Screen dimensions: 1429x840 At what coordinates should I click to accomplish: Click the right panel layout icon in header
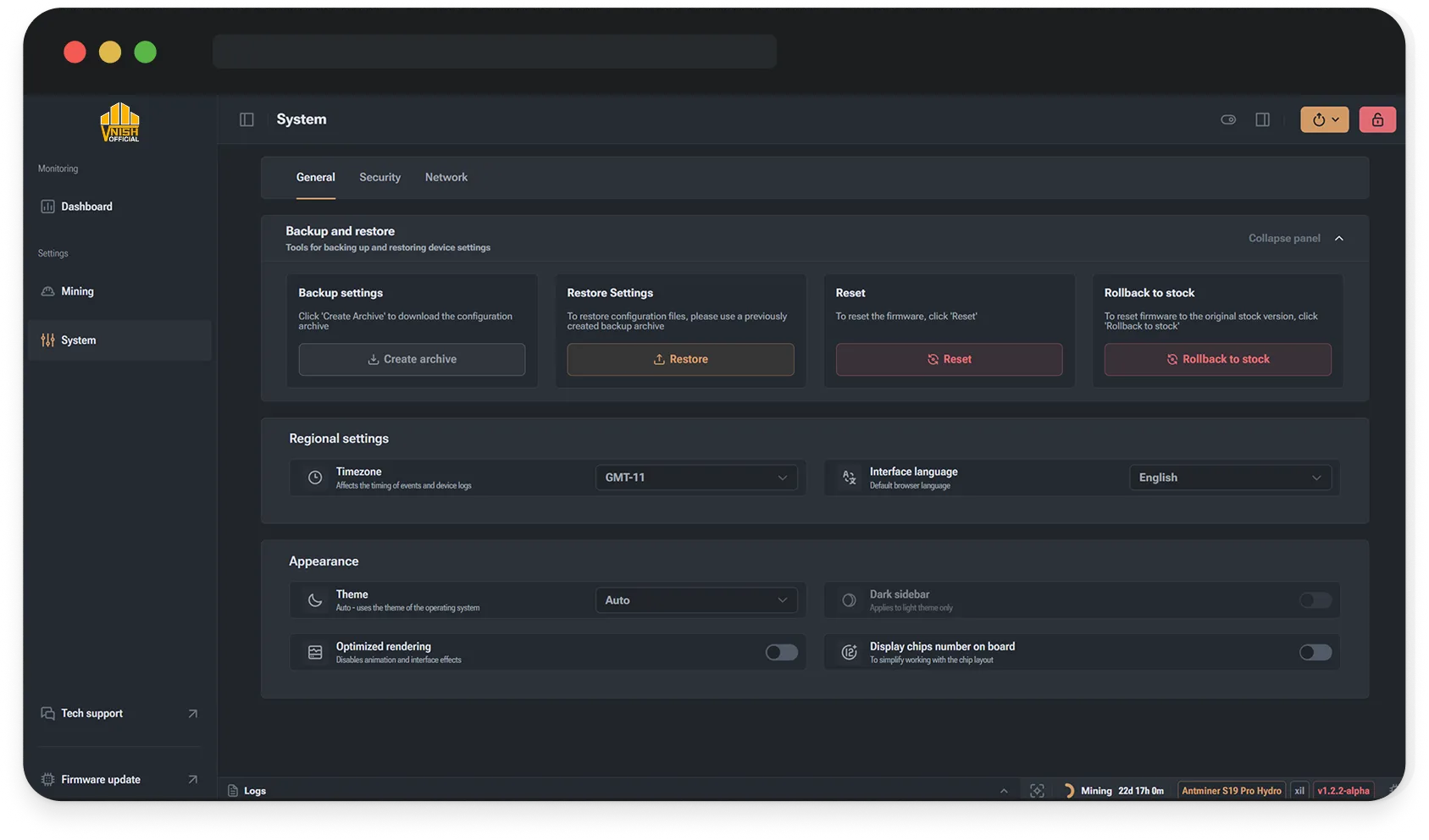(x=1262, y=119)
